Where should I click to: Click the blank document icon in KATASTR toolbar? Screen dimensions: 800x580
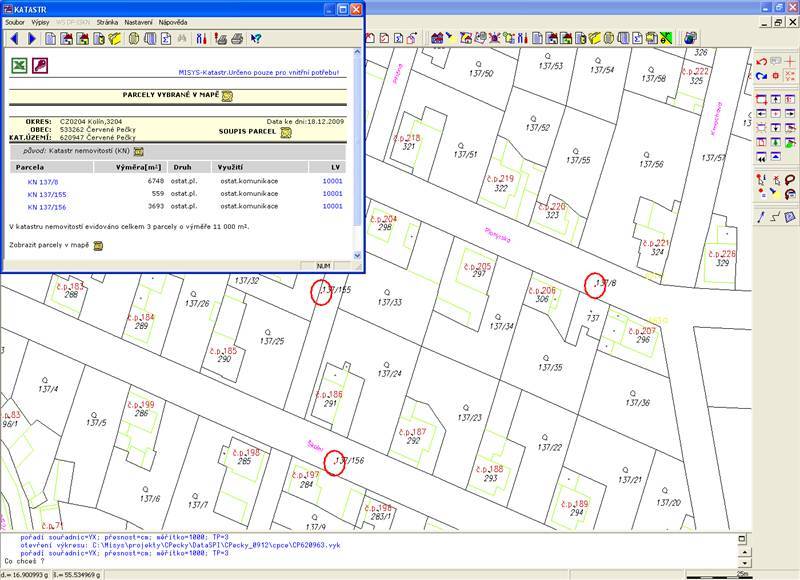(x=51, y=39)
